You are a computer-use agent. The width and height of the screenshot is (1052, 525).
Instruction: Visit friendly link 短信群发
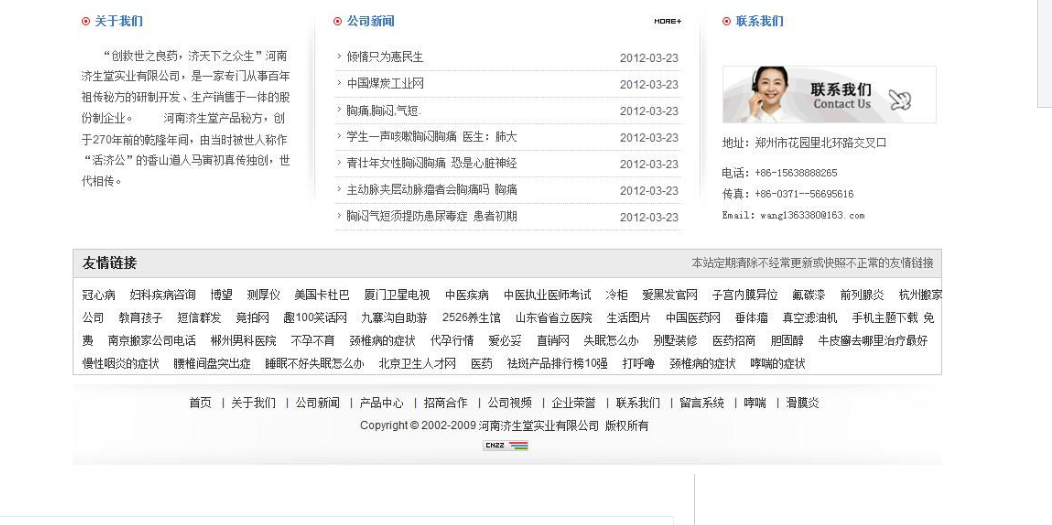click(199, 318)
